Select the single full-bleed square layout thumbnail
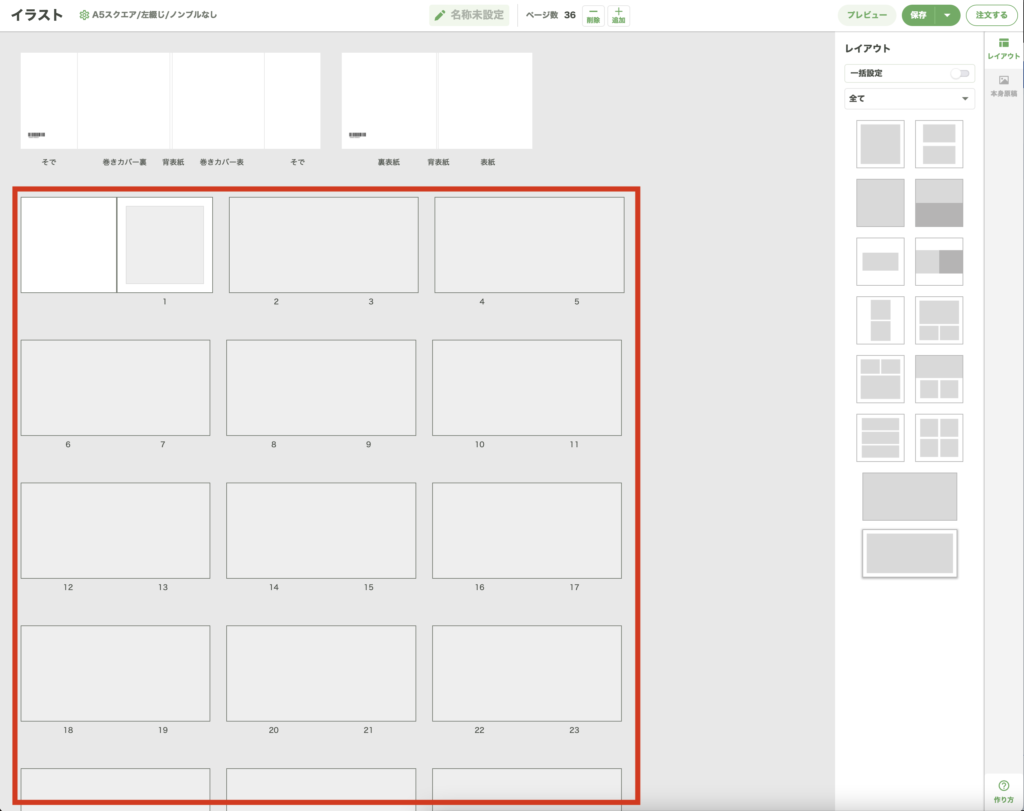The height and width of the screenshot is (811, 1024). pyautogui.click(x=880, y=203)
